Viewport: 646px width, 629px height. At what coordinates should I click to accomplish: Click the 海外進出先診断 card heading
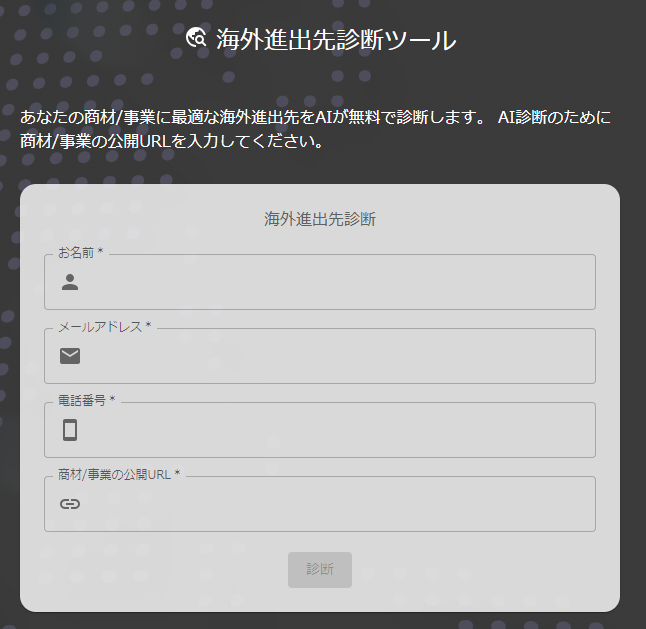[x=320, y=219]
